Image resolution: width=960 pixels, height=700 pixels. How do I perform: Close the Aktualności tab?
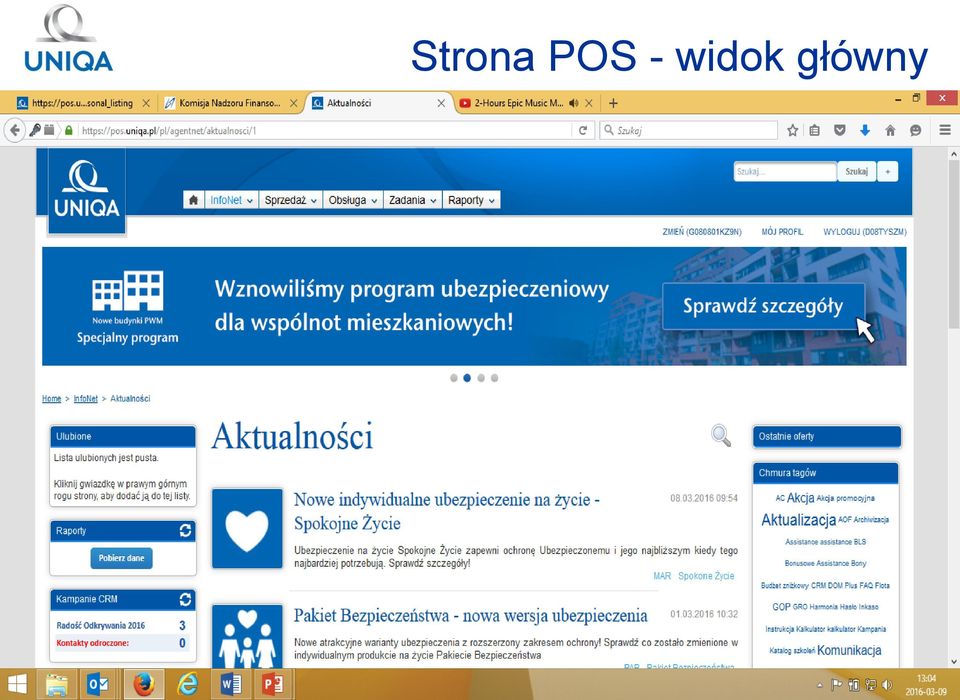(441, 103)
